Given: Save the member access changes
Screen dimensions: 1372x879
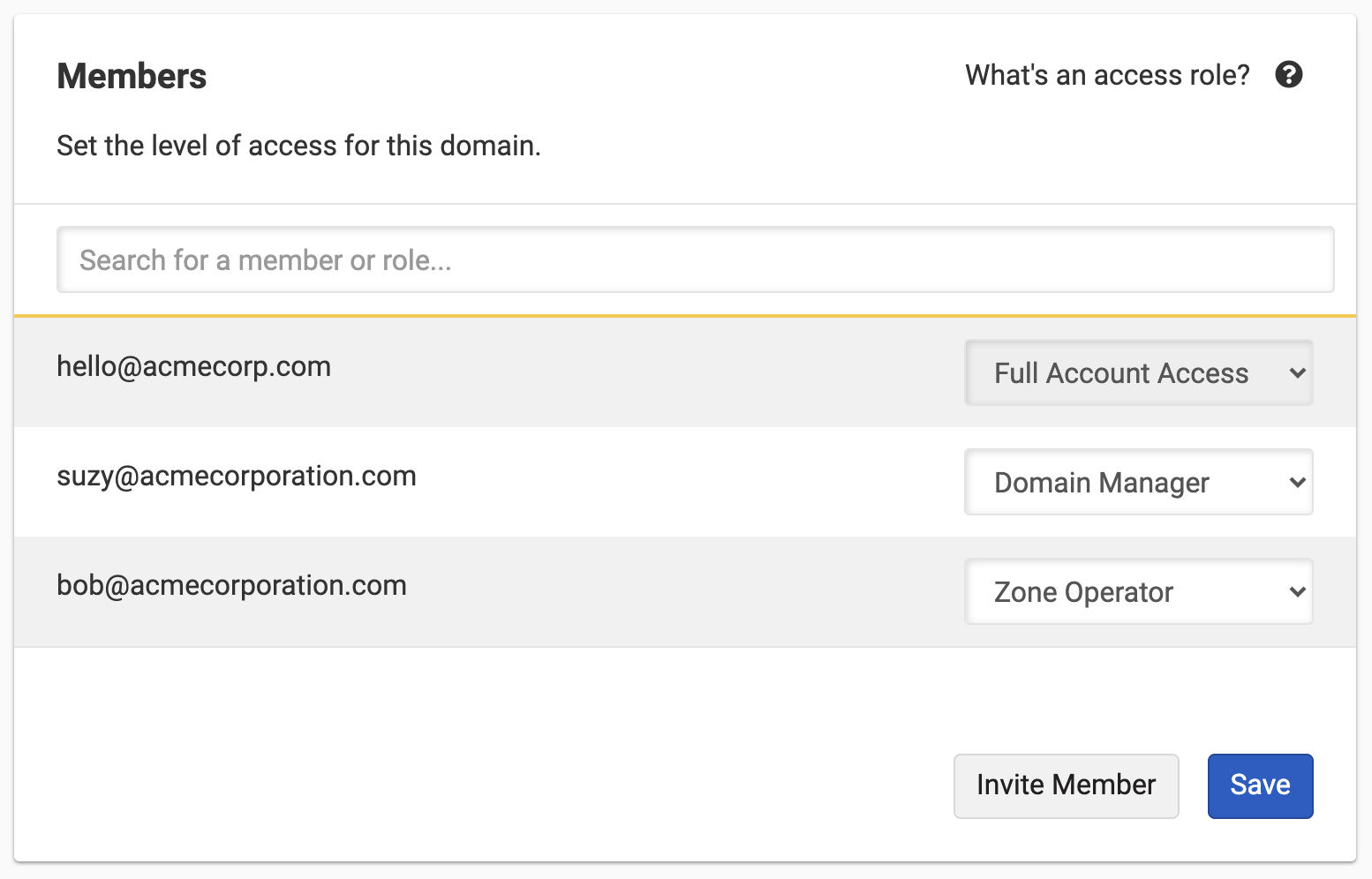Looking at the screenshot, I should pos(1260,785).
